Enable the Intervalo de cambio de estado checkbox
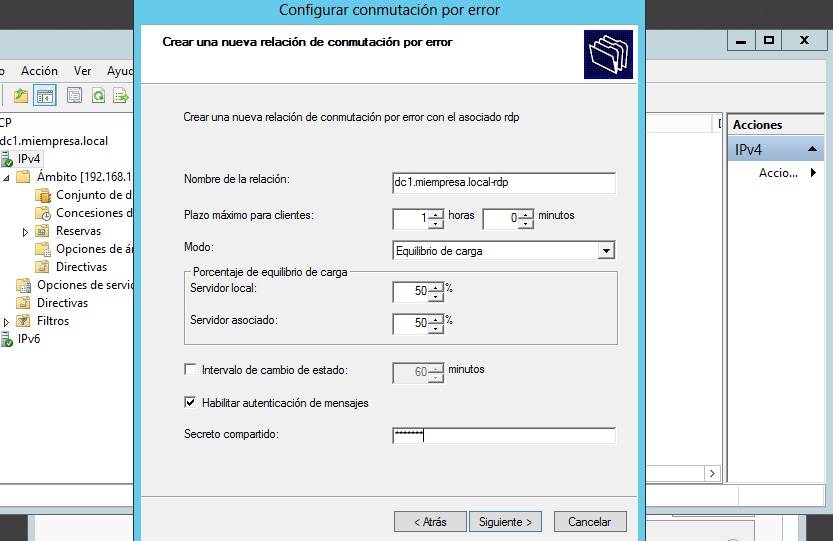833x541 pixels. click(x=191, y=370)
